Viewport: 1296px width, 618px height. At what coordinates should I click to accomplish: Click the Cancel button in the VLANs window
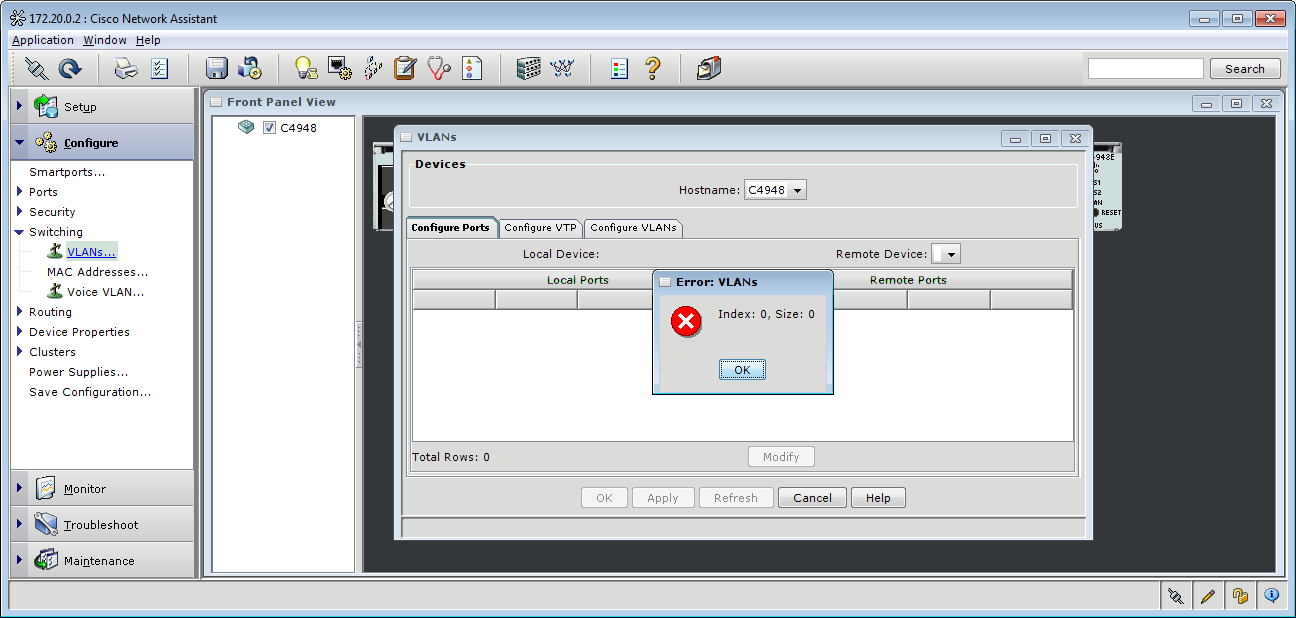812,498
